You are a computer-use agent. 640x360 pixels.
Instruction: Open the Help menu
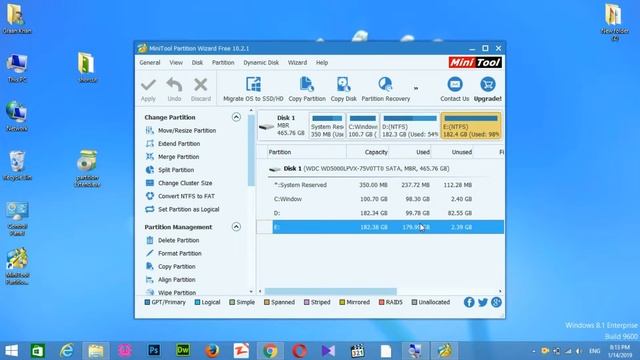coord(322,63)
